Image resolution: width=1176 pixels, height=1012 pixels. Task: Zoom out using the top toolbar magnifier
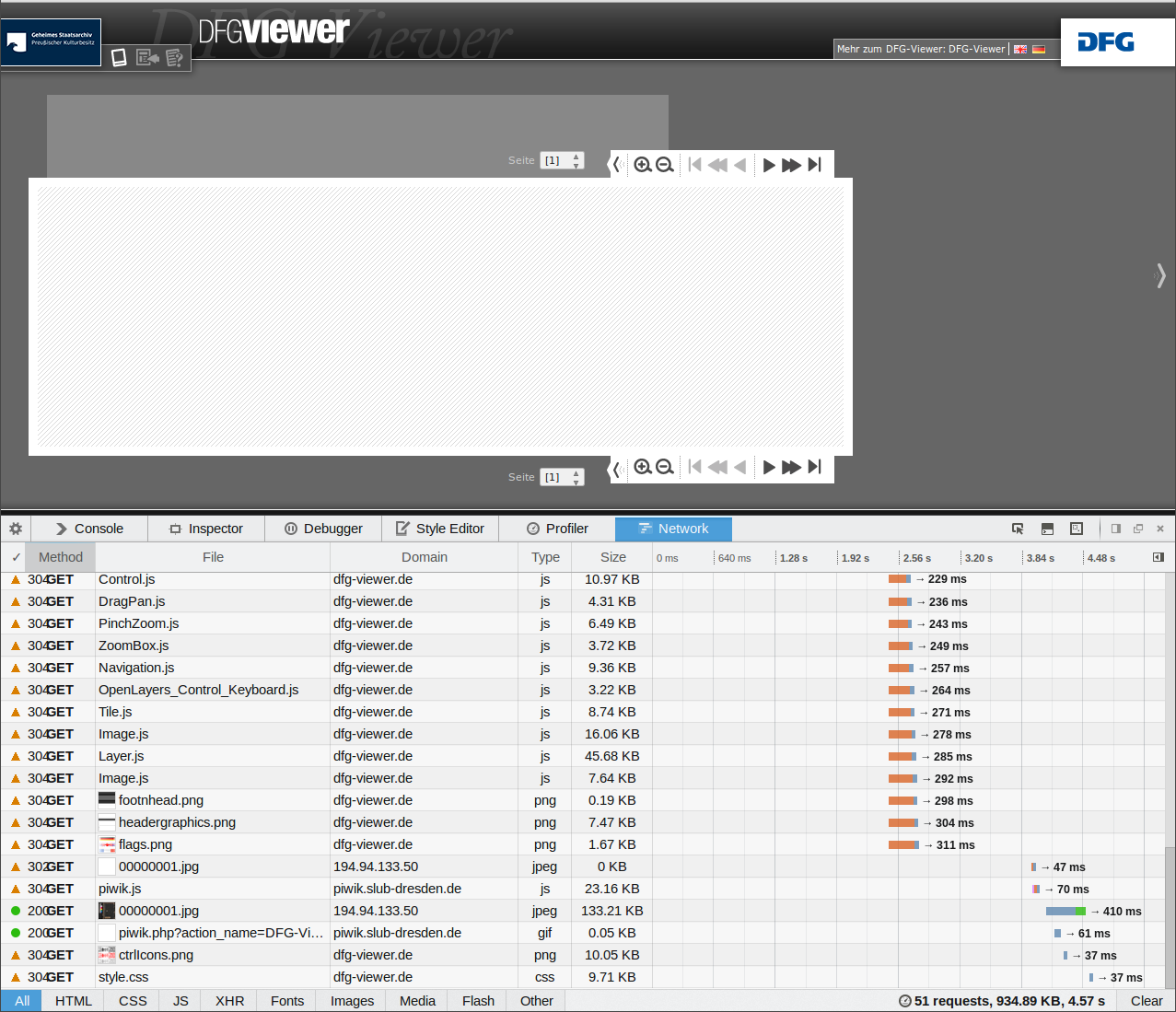click(665, 165)
